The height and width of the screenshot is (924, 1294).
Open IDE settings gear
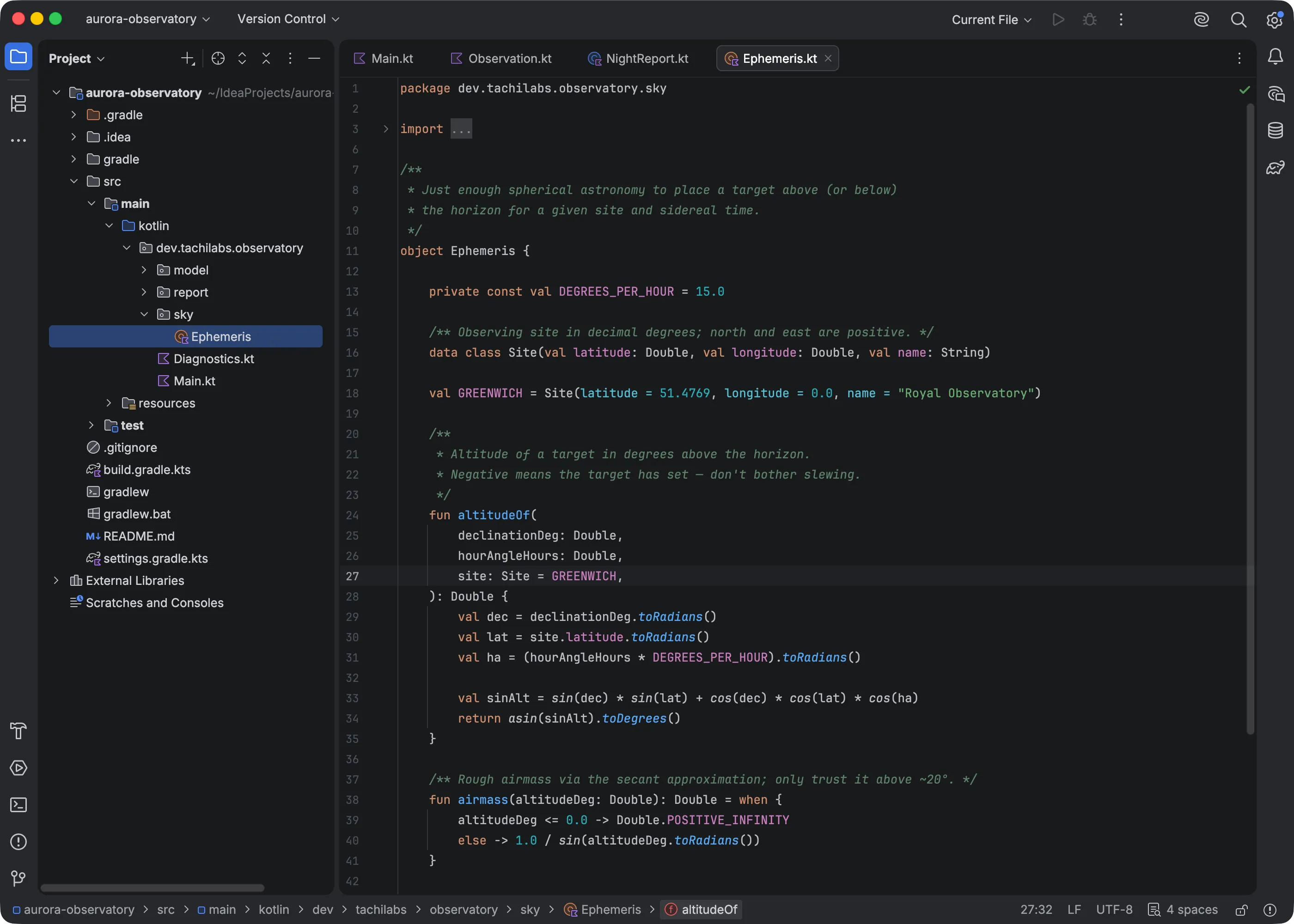[1275, 19]
